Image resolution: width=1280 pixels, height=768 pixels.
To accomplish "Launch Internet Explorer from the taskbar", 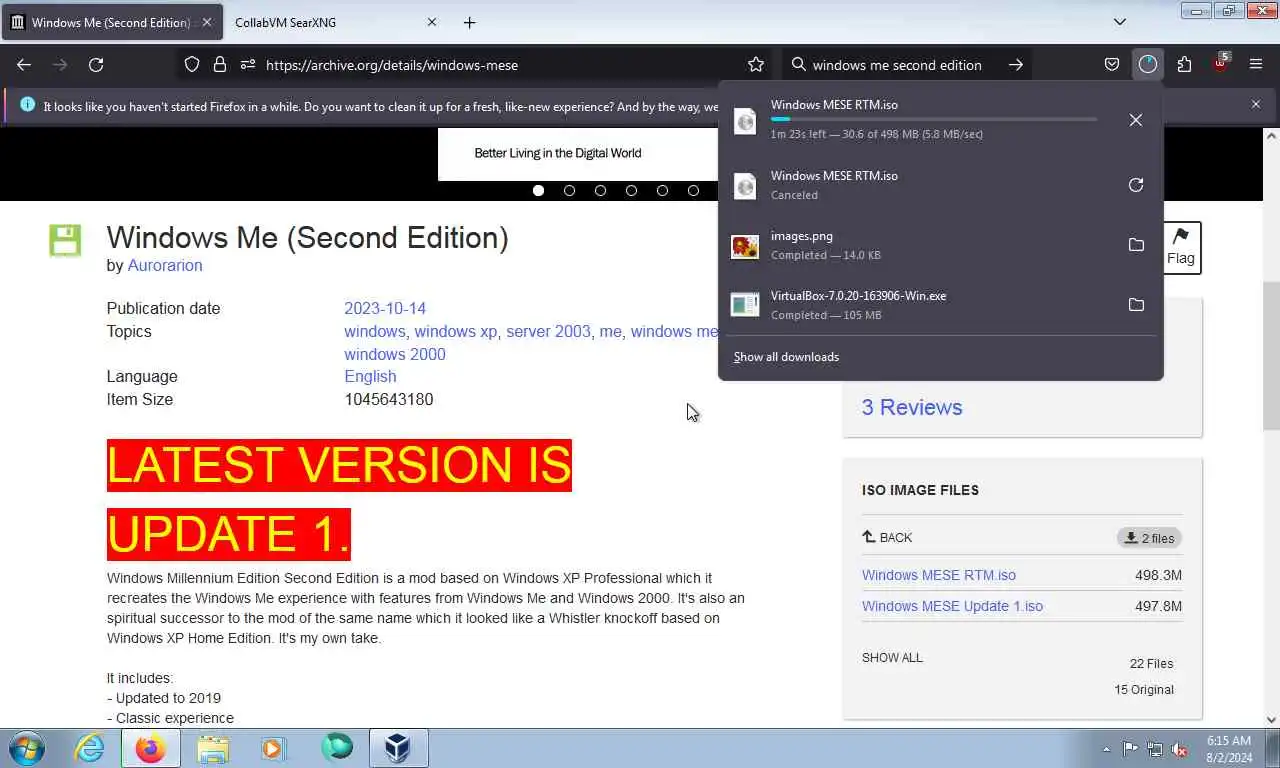I will click(x=89, y=748).
